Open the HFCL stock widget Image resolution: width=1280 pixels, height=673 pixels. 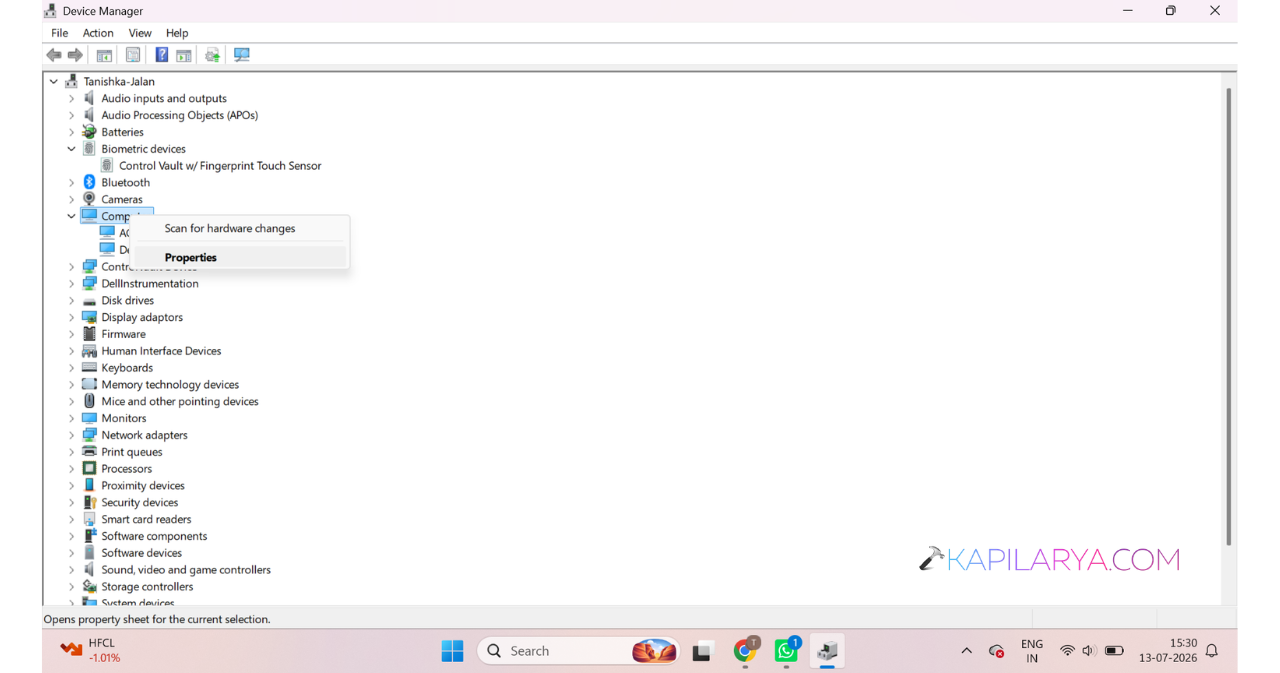click(x=90, y=651)
